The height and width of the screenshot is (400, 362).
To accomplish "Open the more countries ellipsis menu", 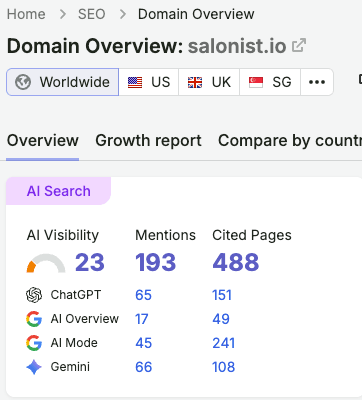I will 317,82.
